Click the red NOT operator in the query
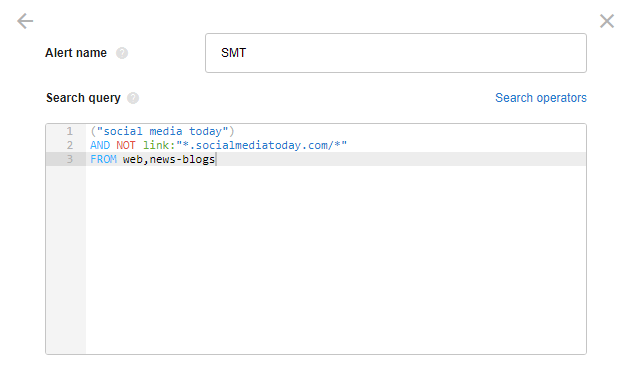The image size is (633, 365). click(126, 145)
